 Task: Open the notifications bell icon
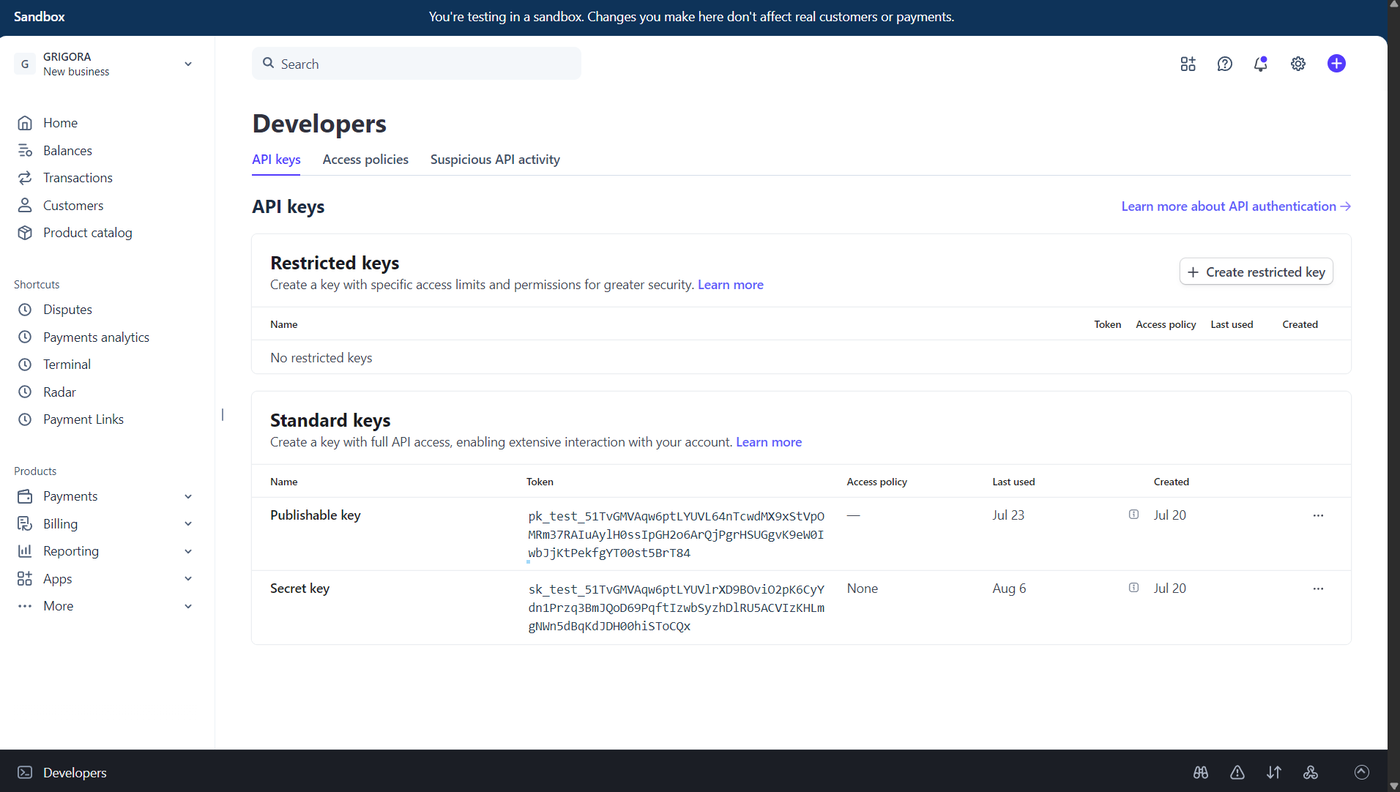[1261, 64]
